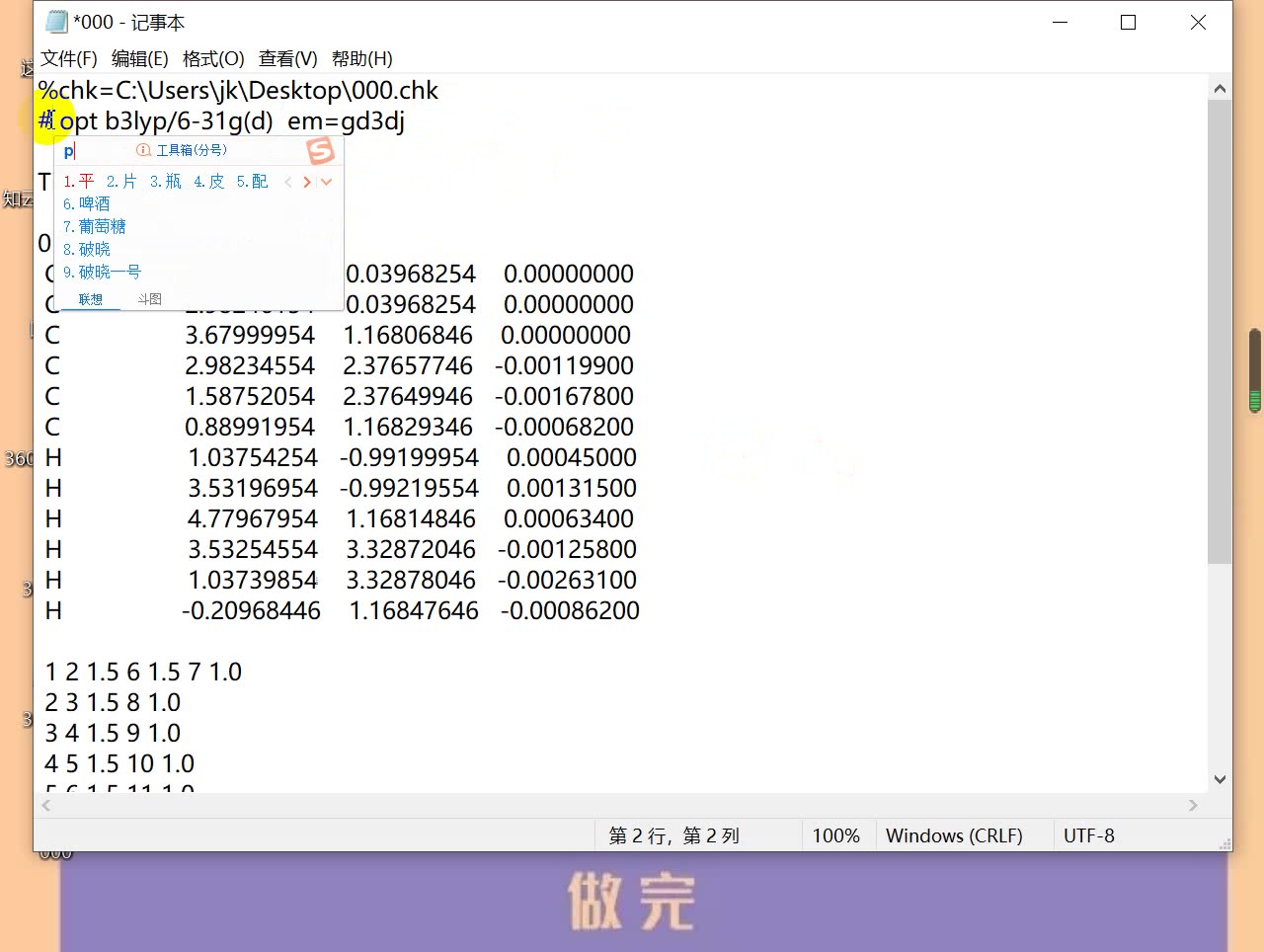Choose candidate 2 片
The height and width of the screenshot is (952, 1264).
(x=122, y=182)
